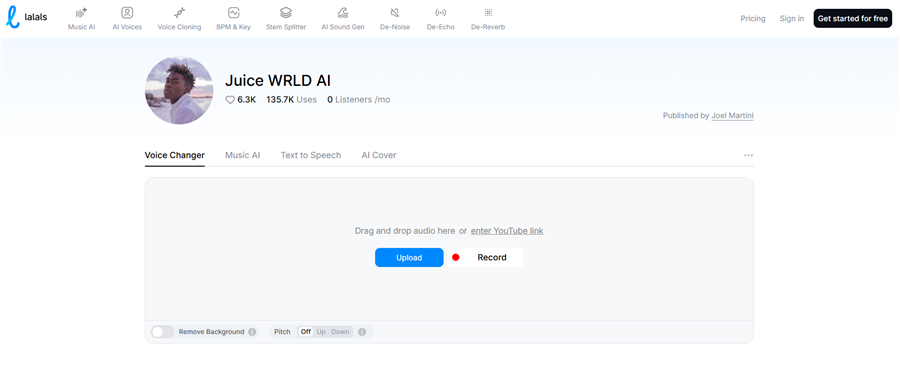This screenshot has width=900, height=368.
Task: Switch to the Music AI tab below the profile
Action: [242, 155]
